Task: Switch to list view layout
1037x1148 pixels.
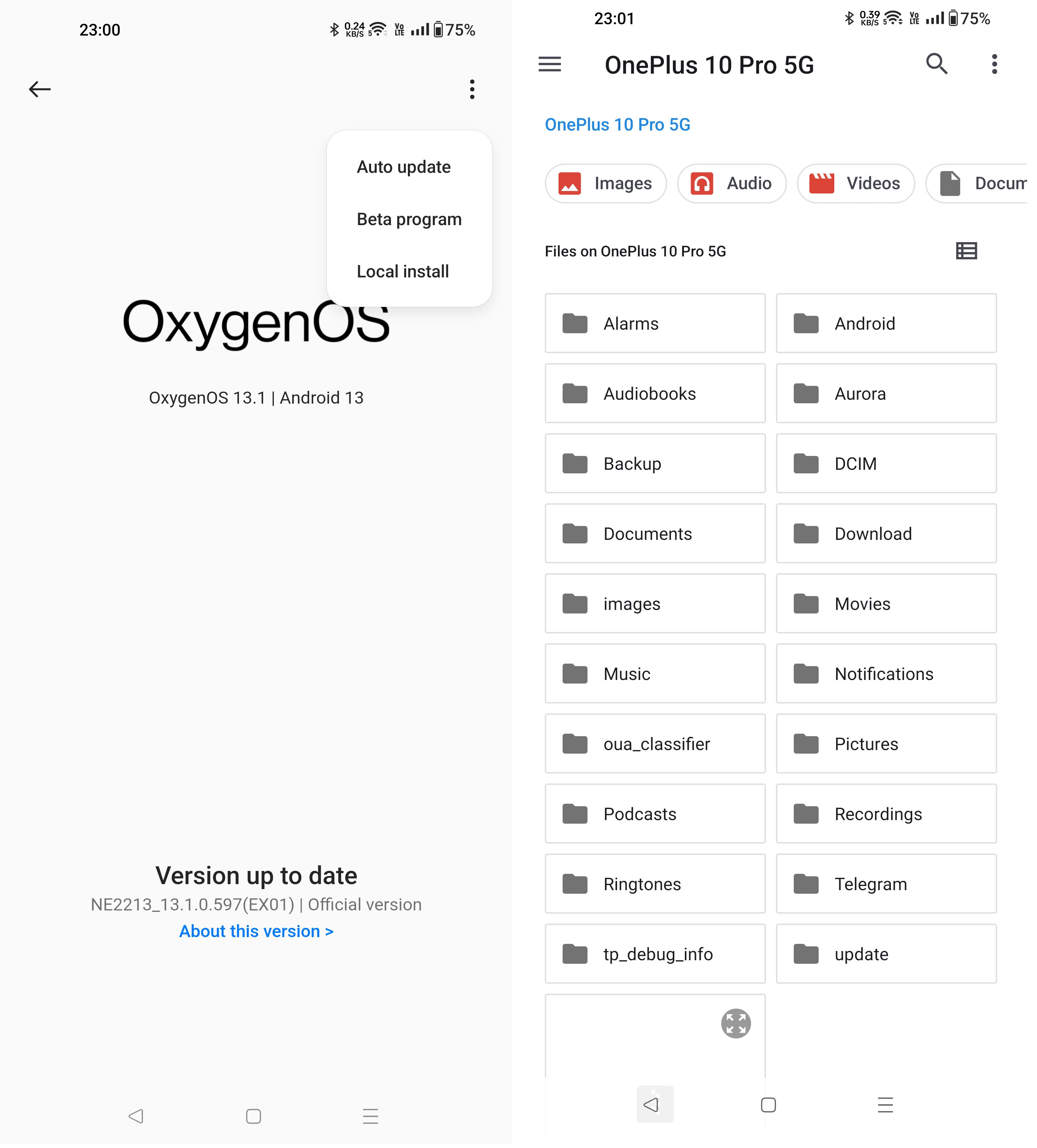Action: (966, 251)
